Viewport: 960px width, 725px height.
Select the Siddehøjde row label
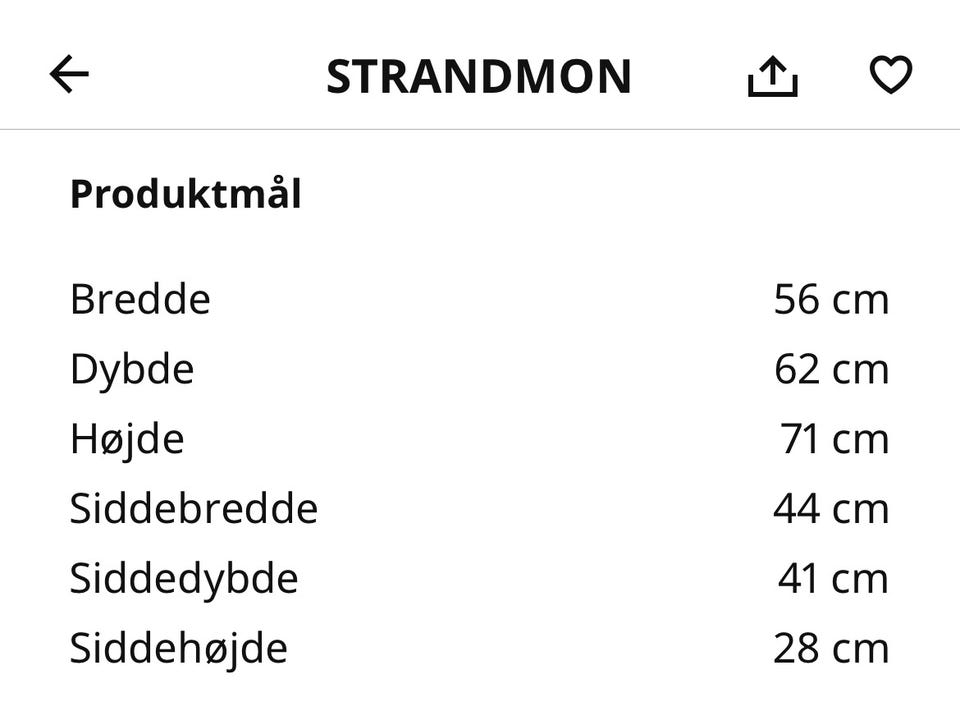[178, 649]
